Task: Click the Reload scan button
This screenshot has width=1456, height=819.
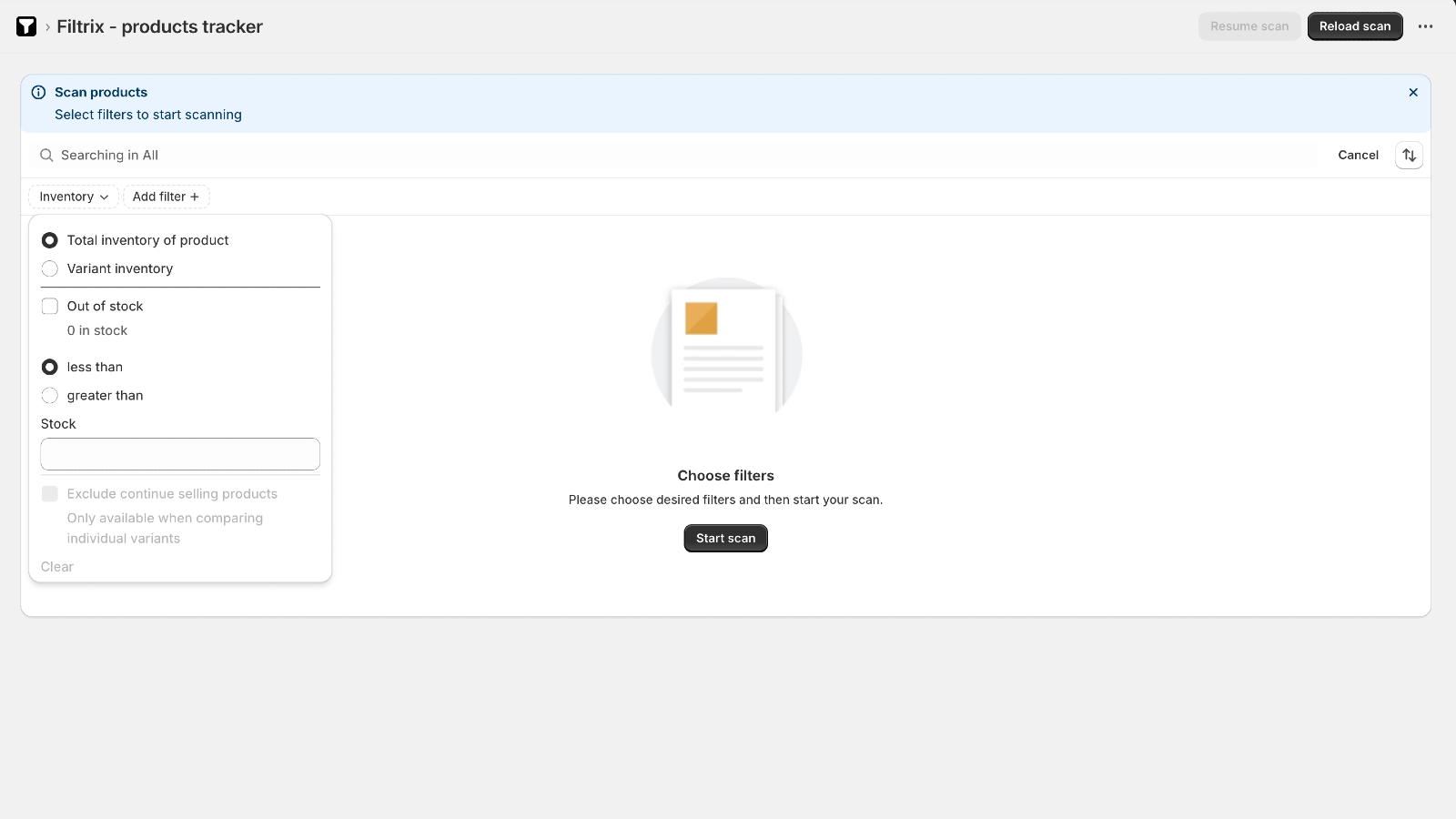Action: pyautogui.click(x=1355, y=26)
